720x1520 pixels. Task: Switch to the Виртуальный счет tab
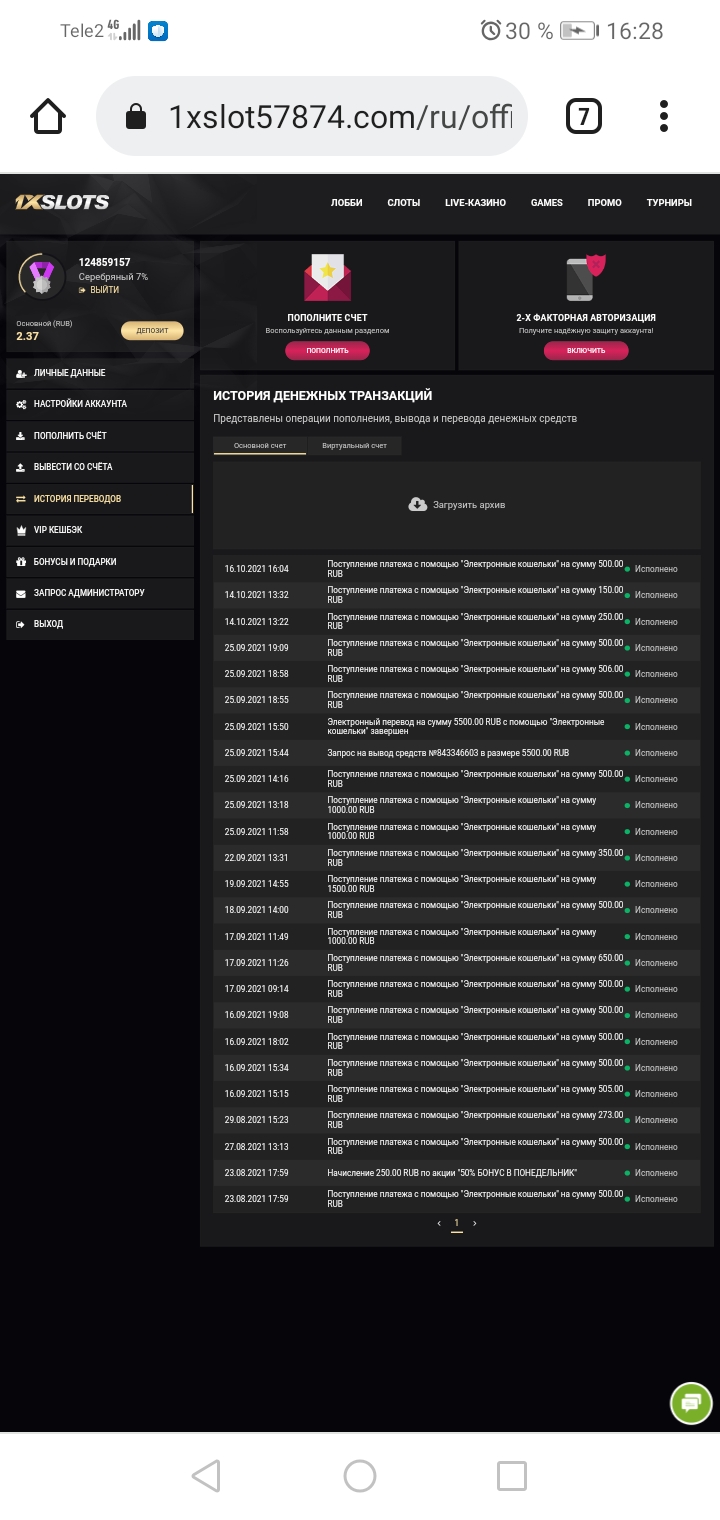353,446
